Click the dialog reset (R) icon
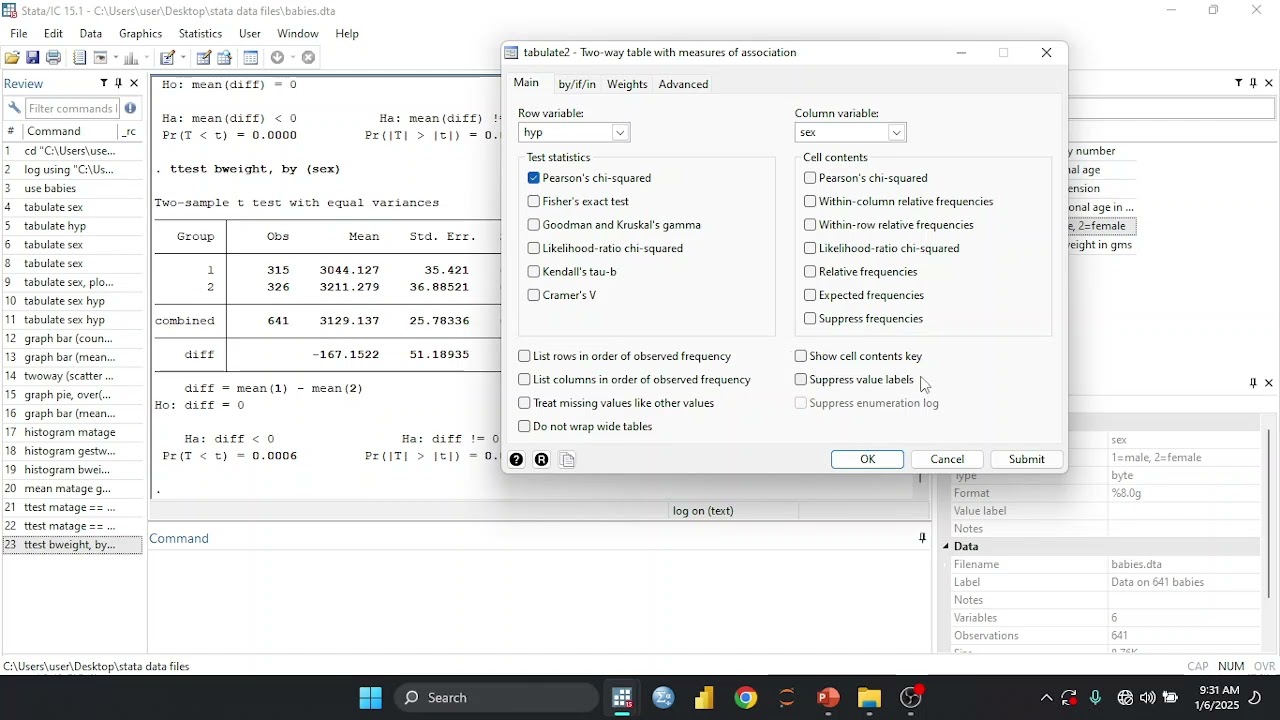Viewport: 1280px width, 720px height. [x=542, y=460]
